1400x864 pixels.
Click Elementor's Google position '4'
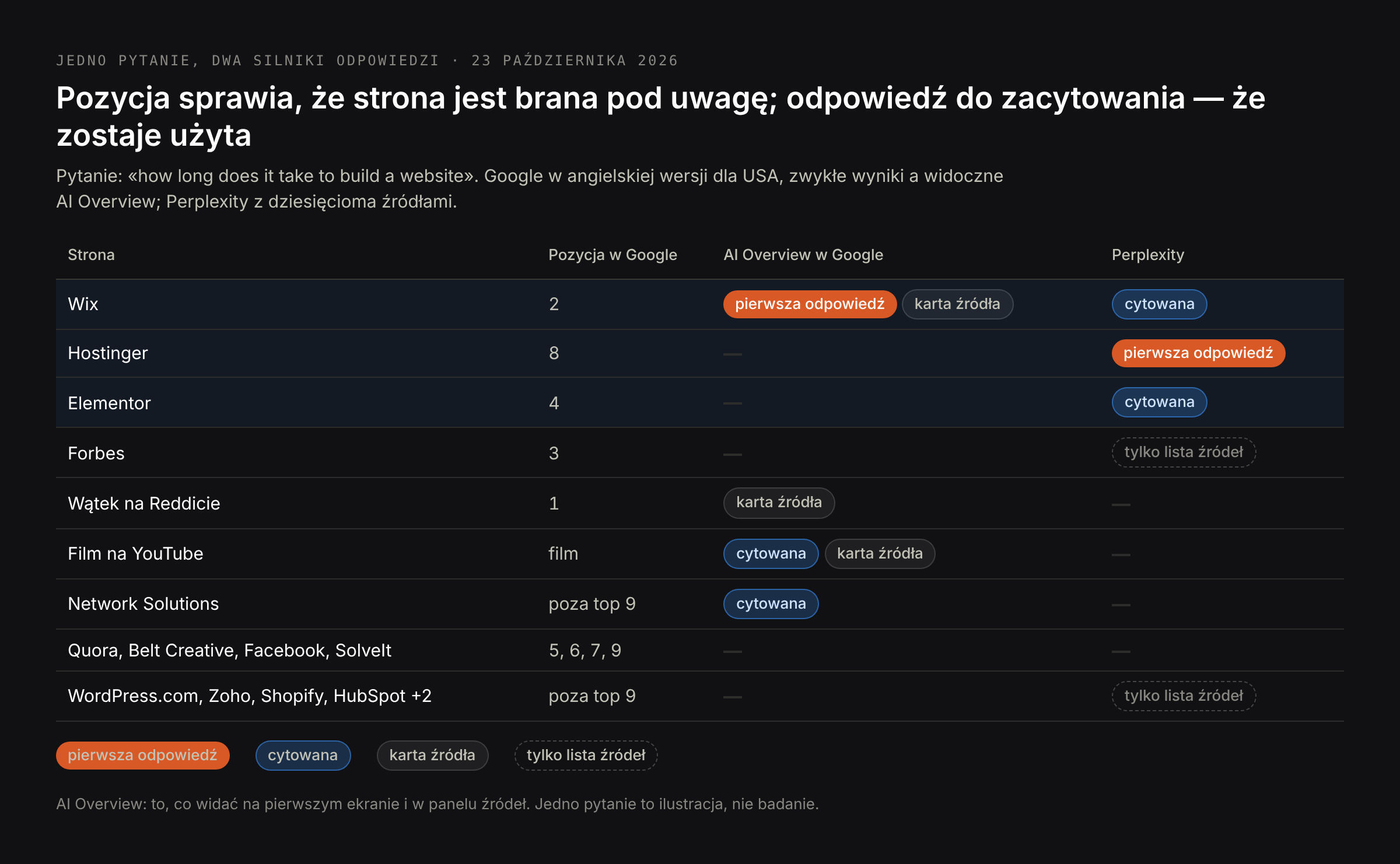[x=554, y=403]
